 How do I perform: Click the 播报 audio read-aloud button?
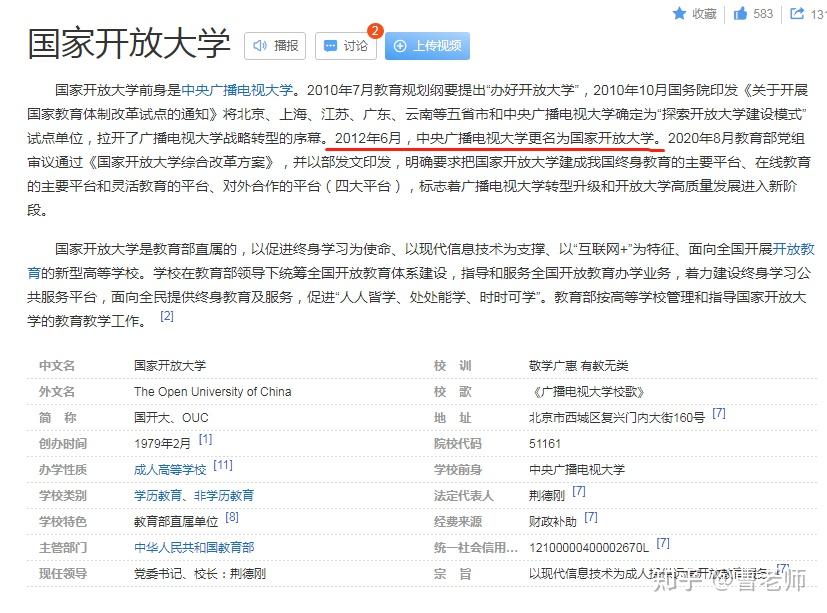pos(275,46)
